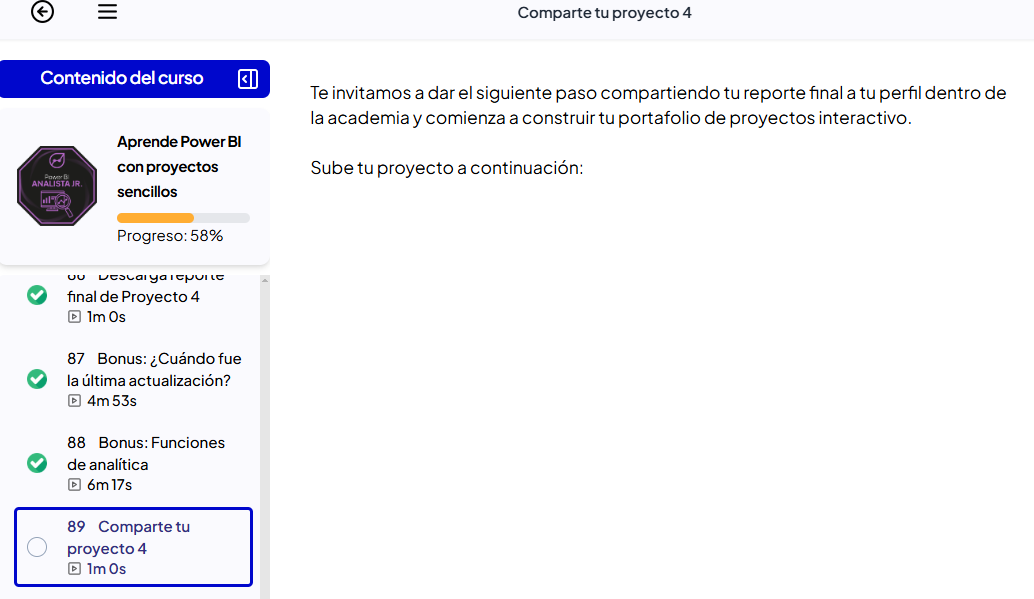Viewport: 1034px width, 599px height.
Task: Collapse the course content sidebar panel icon
Action: [248, 79]
